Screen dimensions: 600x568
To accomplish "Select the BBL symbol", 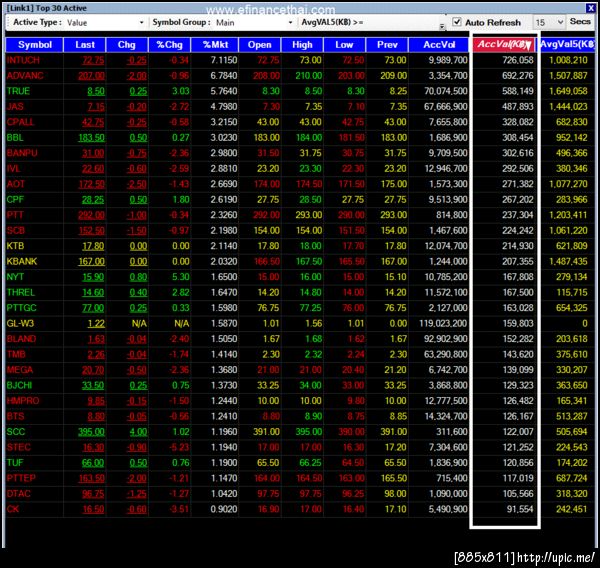I will (15, 137).
